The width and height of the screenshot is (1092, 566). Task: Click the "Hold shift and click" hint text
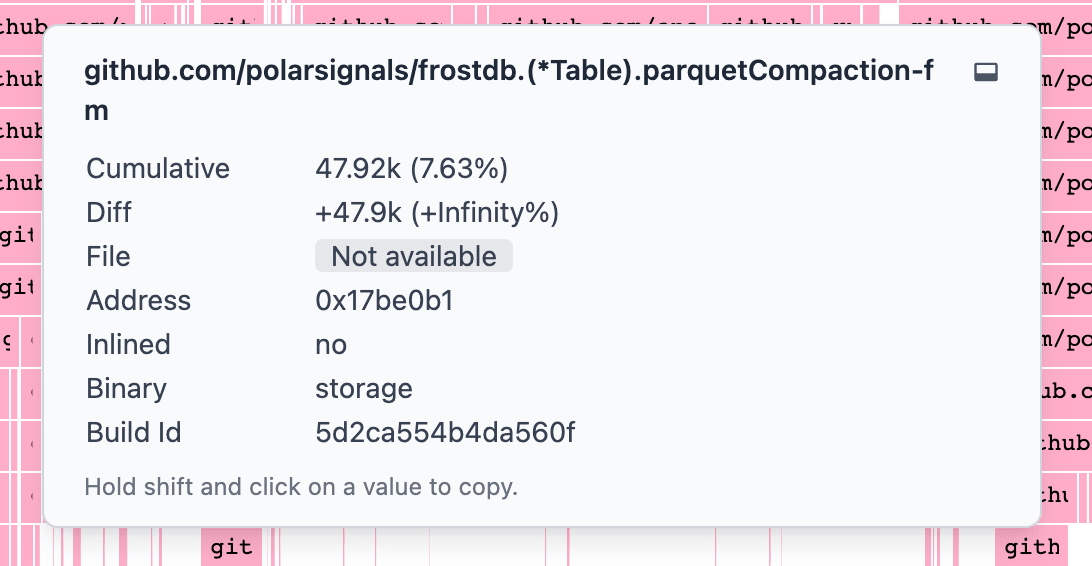tap(300, 487)
